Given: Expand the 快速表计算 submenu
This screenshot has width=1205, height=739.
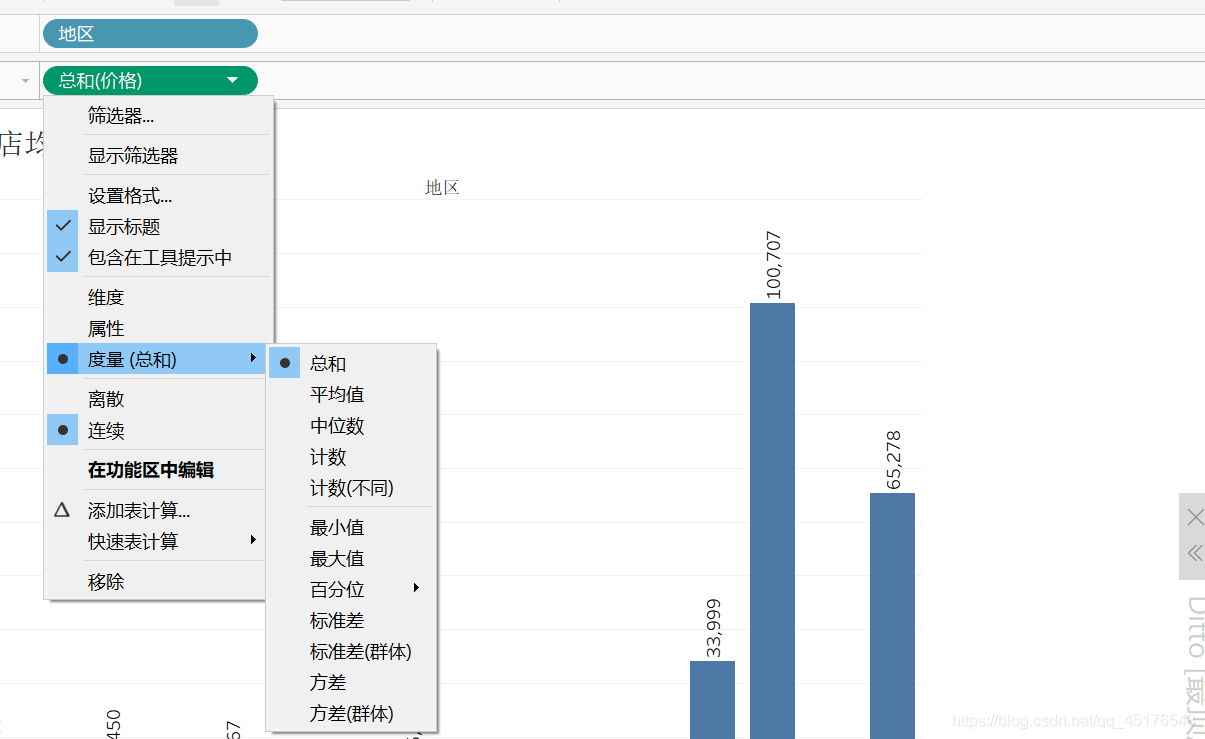Looking at the screenshot, I should coord(158,541).
